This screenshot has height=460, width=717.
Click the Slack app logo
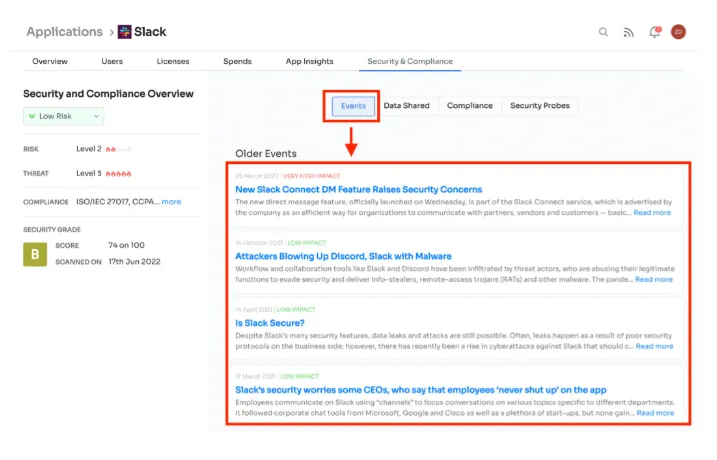pos(124,32)
